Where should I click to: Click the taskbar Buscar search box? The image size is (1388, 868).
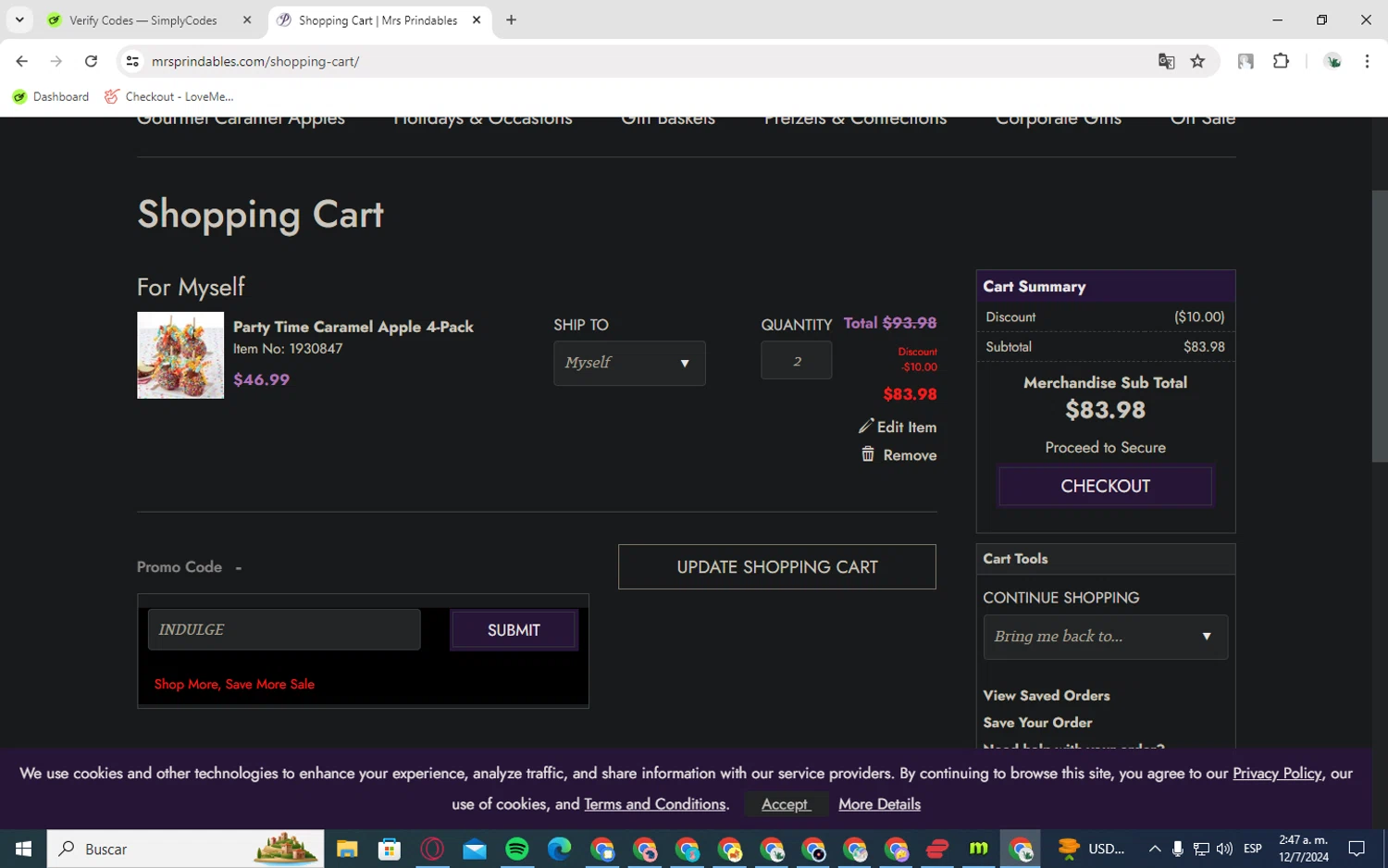tap(185, 849)
